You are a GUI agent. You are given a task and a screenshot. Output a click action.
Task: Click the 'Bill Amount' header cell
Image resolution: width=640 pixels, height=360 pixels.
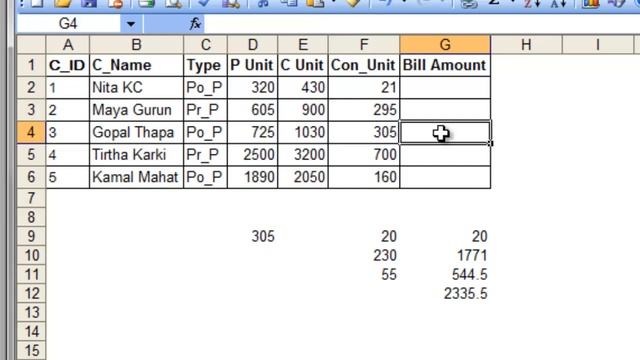[445, 65]
